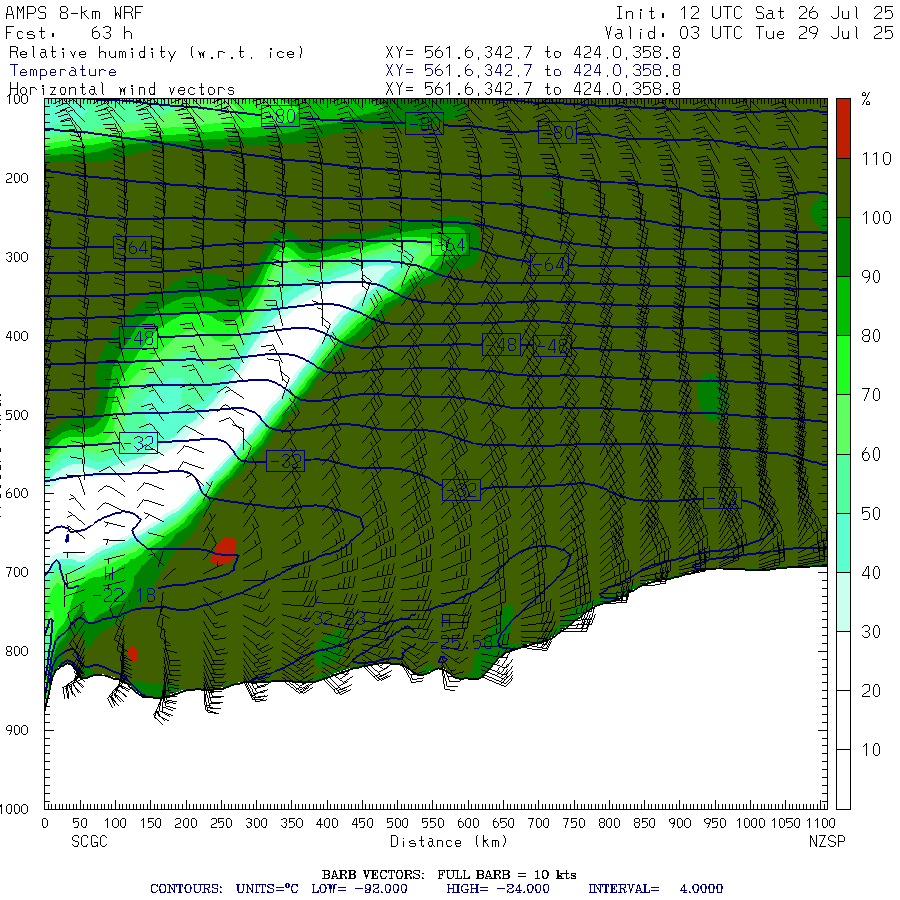Screen dimensions: 900x900
Task: Click the 'BARB VECTORS: FULL BARB = 10 kts' caption
Action: 449,875
